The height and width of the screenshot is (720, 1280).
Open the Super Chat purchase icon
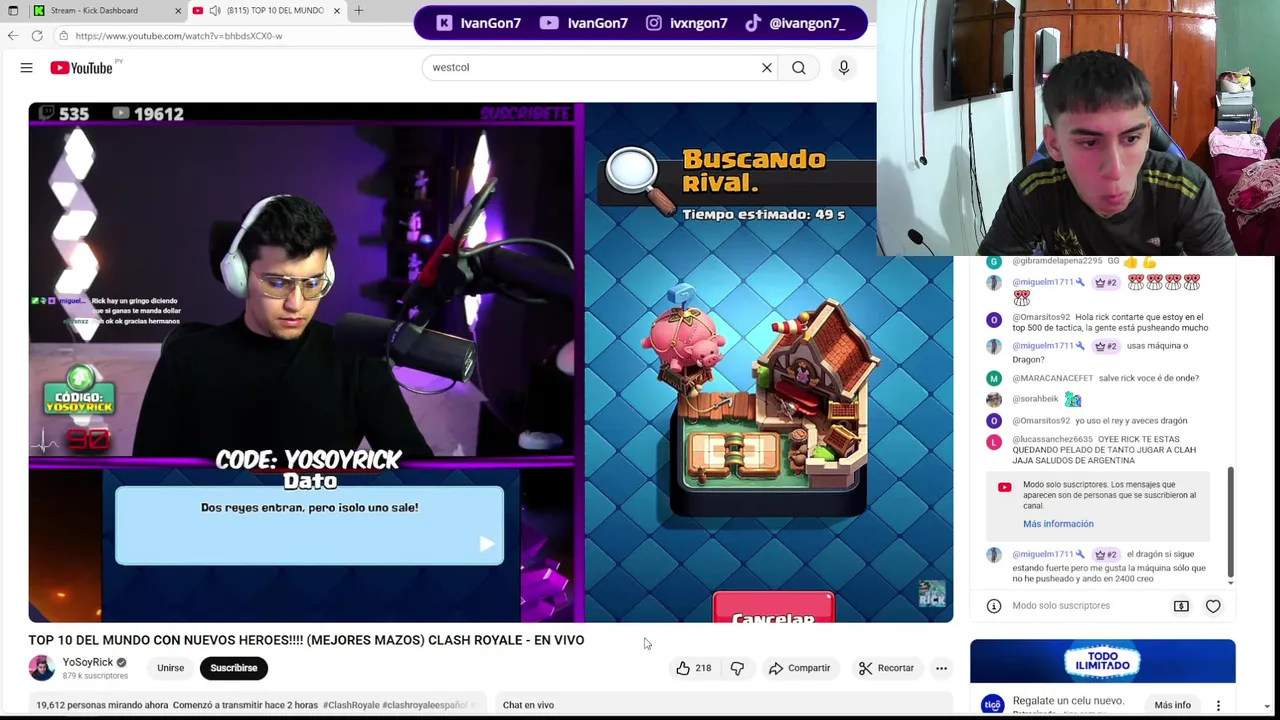click(1181, 606)
